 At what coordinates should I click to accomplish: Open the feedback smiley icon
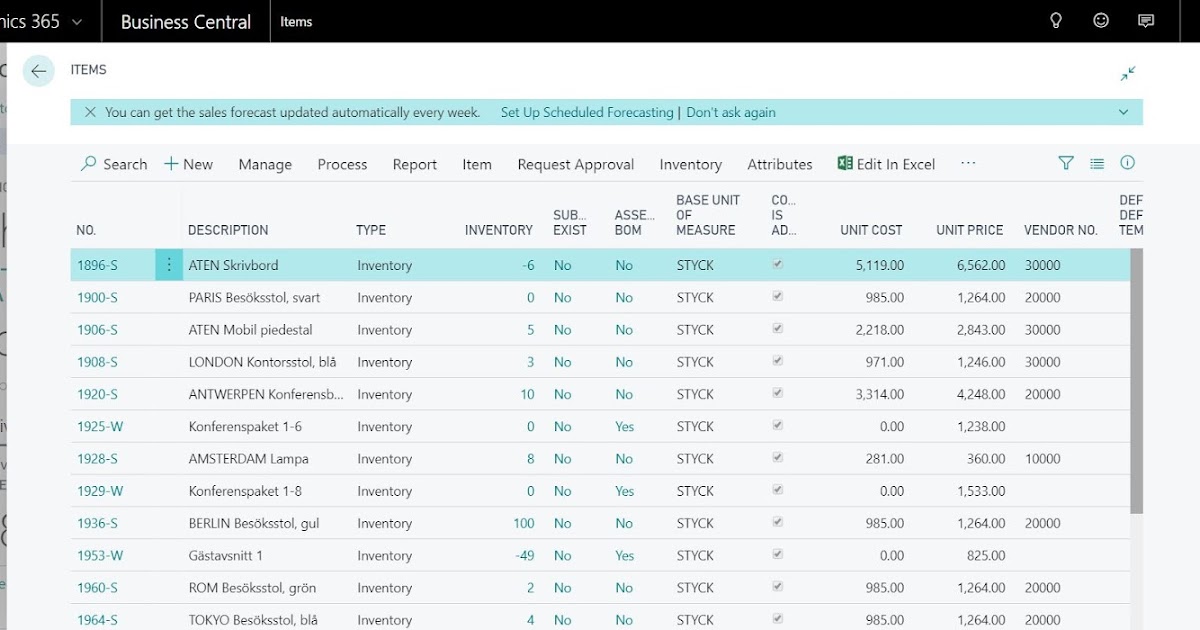point(1101,20)
